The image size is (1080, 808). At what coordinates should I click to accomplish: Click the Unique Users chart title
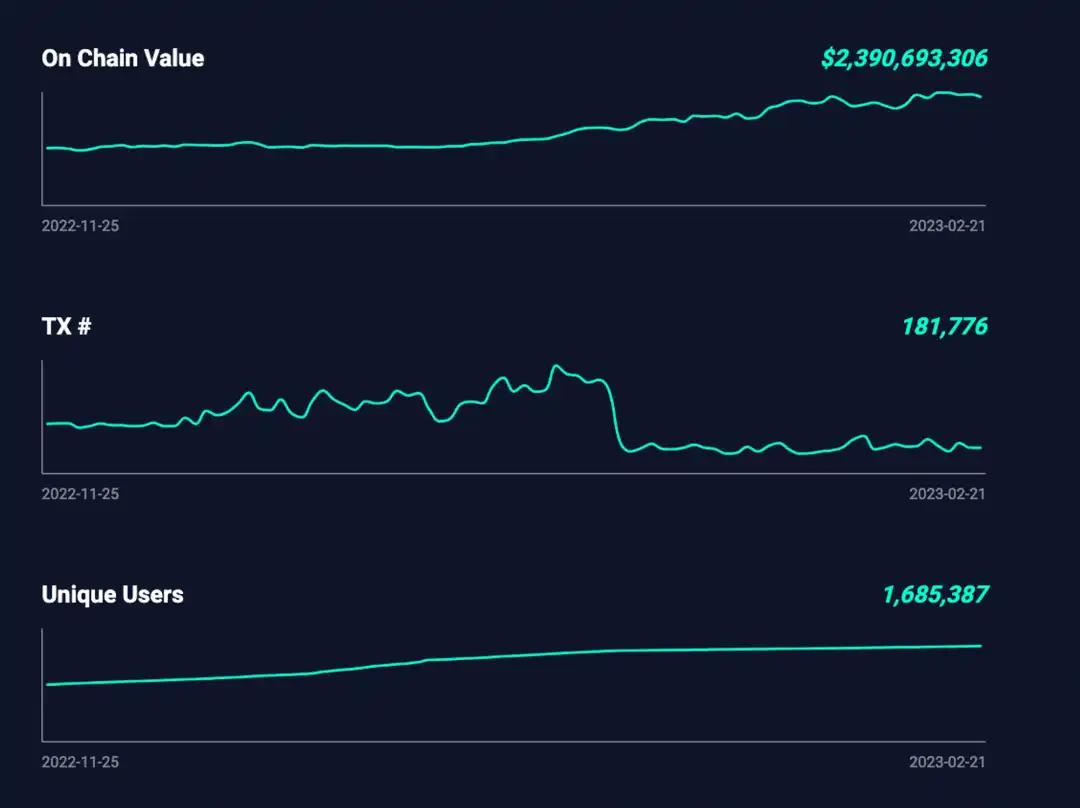click(112, 595)
